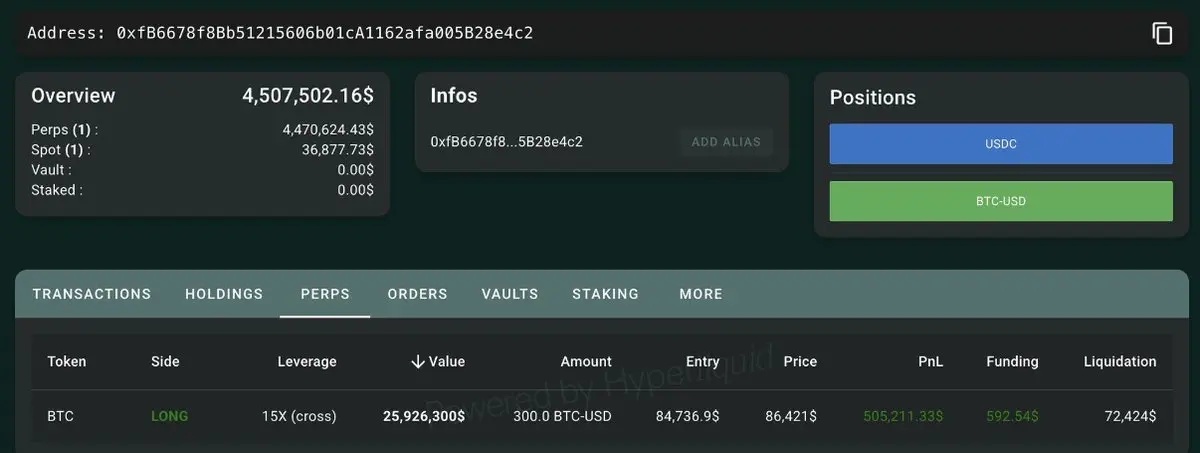Open the Orders tab

pyautogui.click(x=417, y=294)
